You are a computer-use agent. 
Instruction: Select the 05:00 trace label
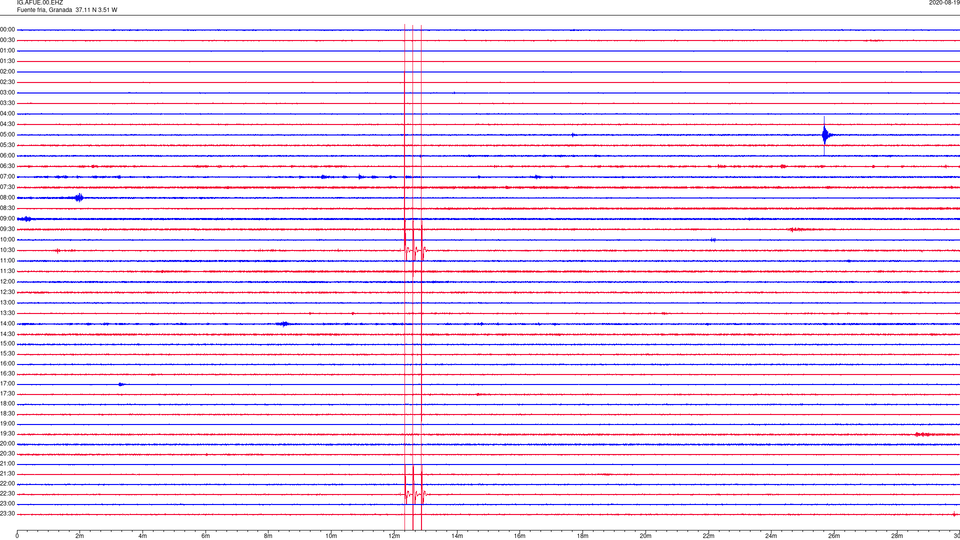point(7,135)
